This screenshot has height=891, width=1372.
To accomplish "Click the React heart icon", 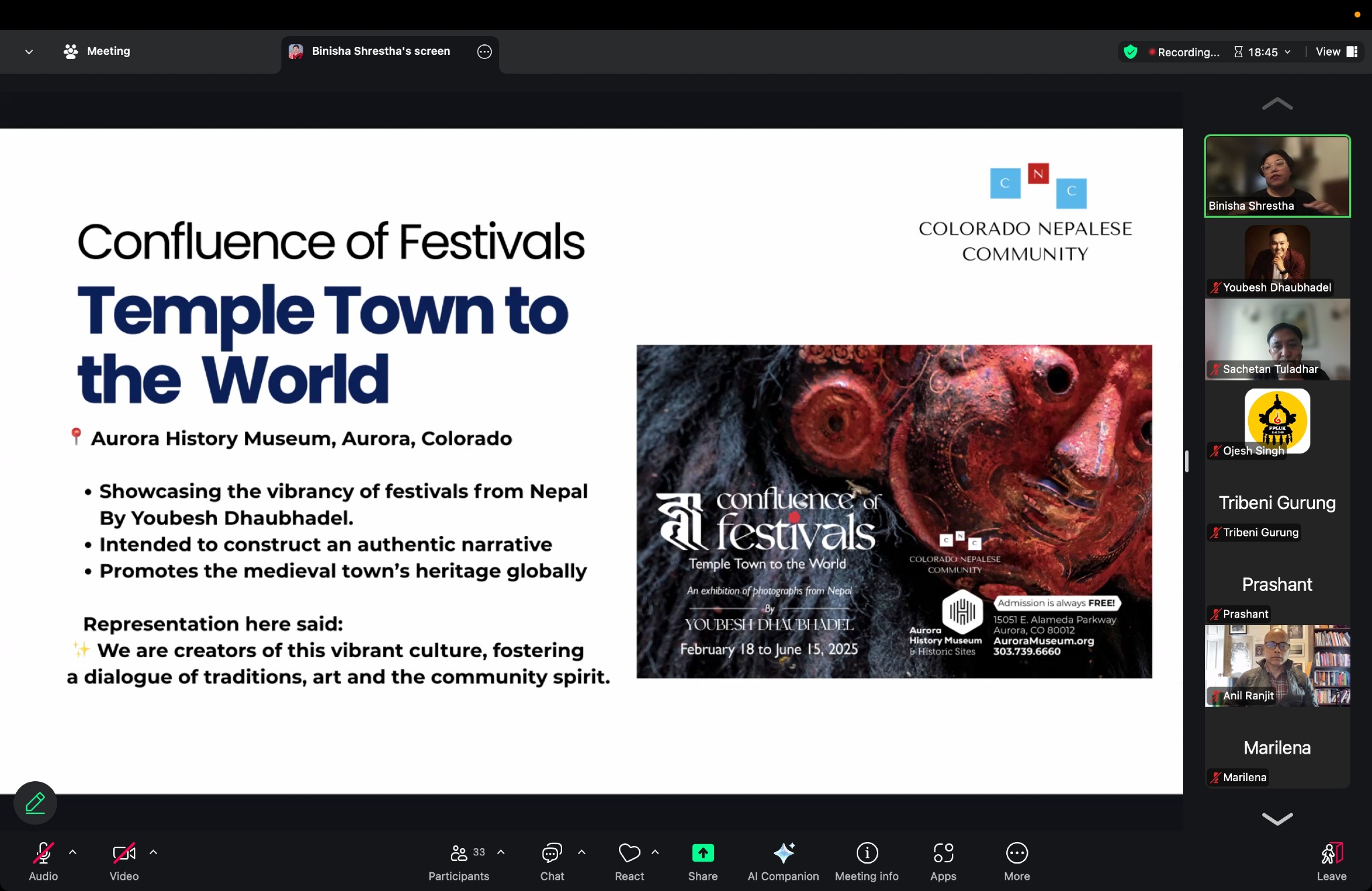I will (629, 853).
